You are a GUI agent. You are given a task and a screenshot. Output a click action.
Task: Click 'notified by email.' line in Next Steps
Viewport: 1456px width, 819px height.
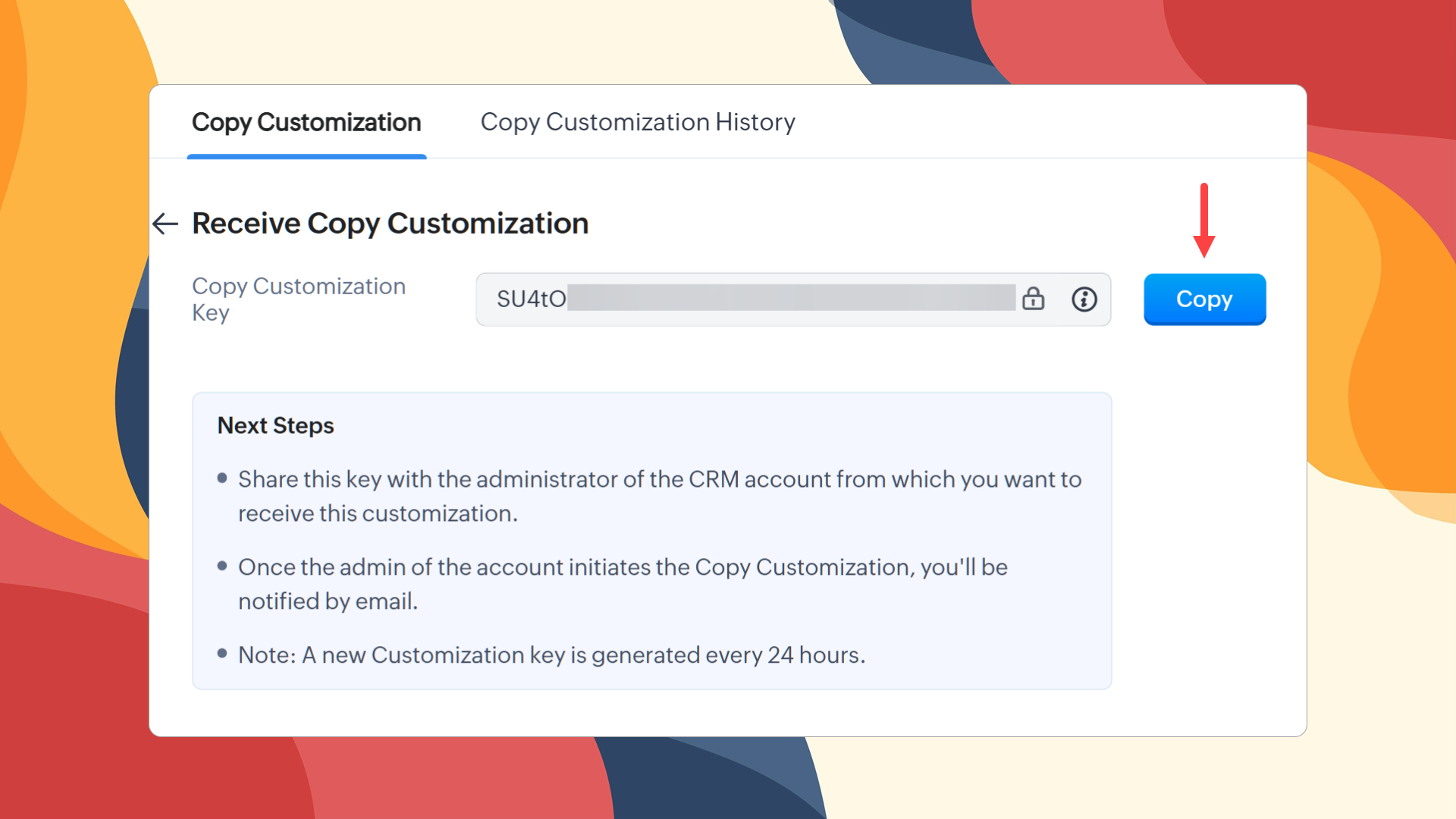pyautogui.click(x=328, y=601)
